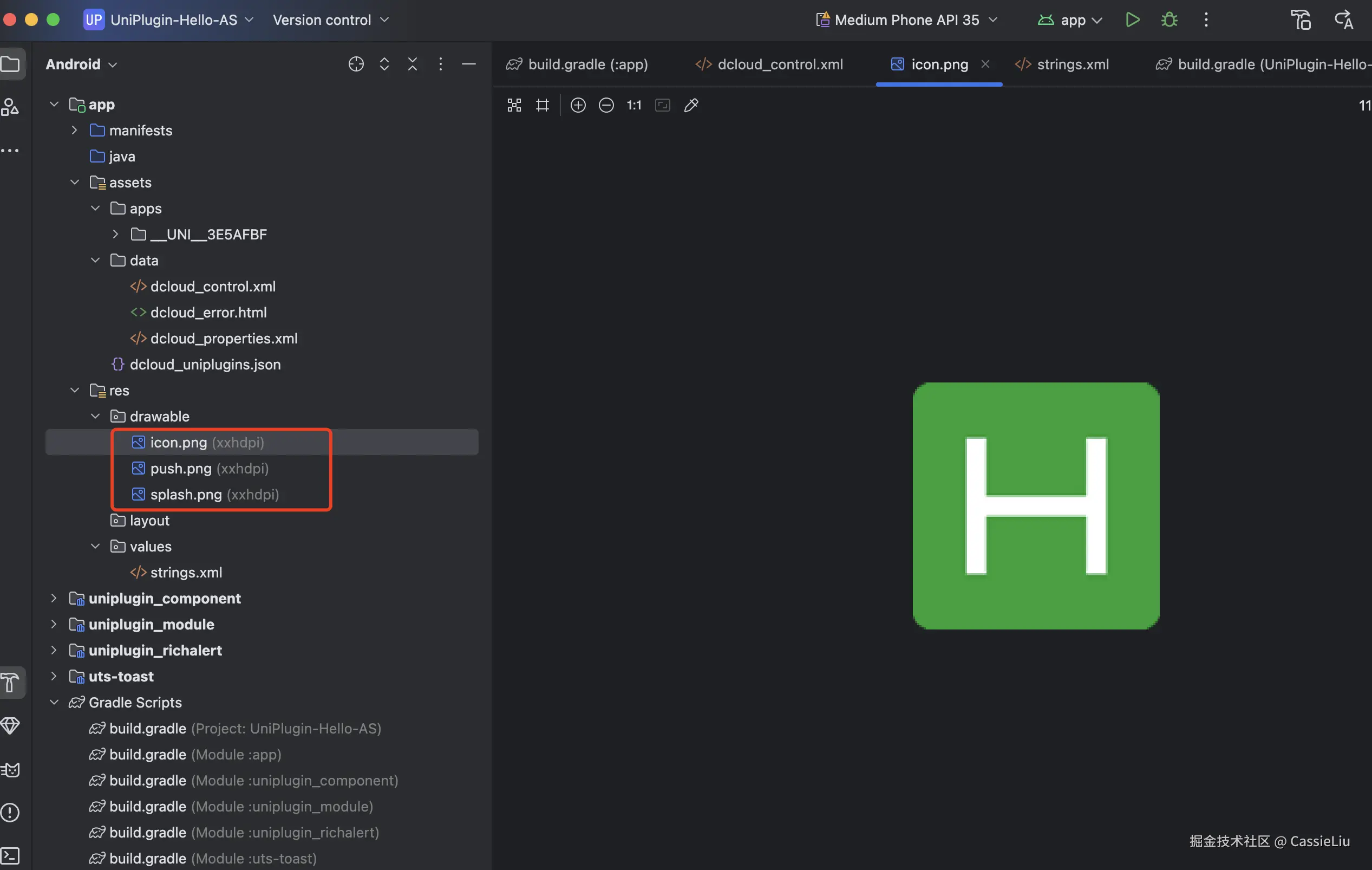Set image to actual size 1:1
Screen dimensions: 1372x870
(x=634, y=106)
